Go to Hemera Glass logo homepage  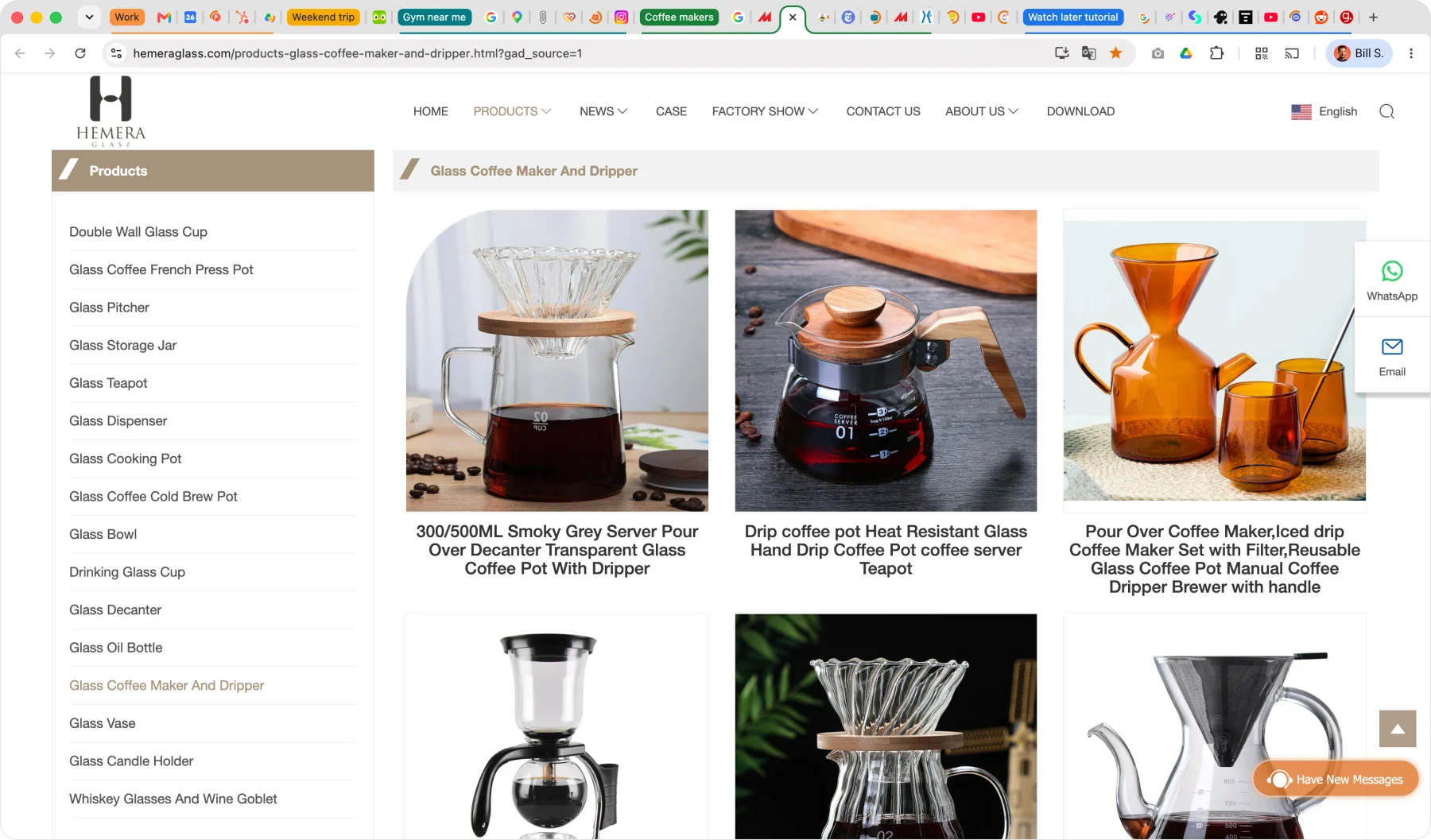click(111, 111)
